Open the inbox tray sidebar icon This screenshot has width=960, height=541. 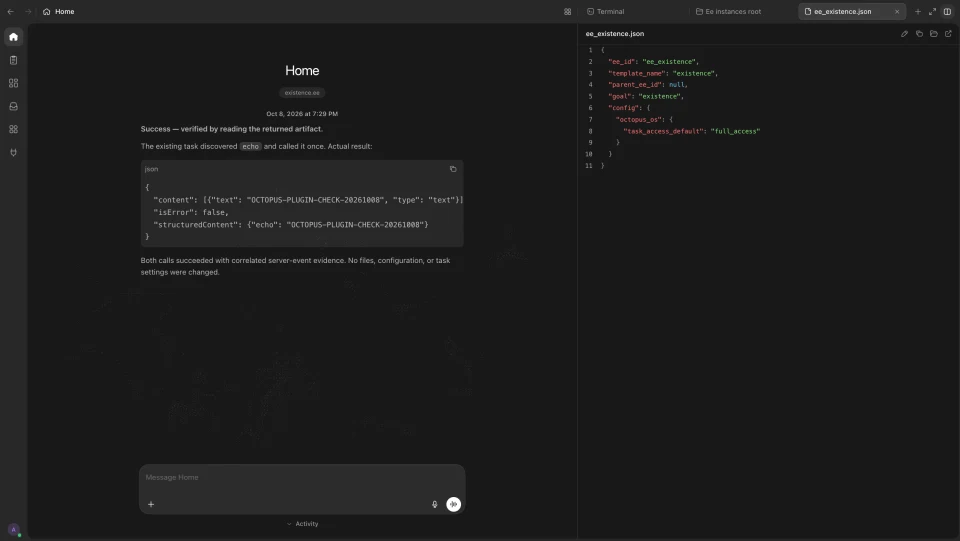pyautogui.click(x=13, y=106)
